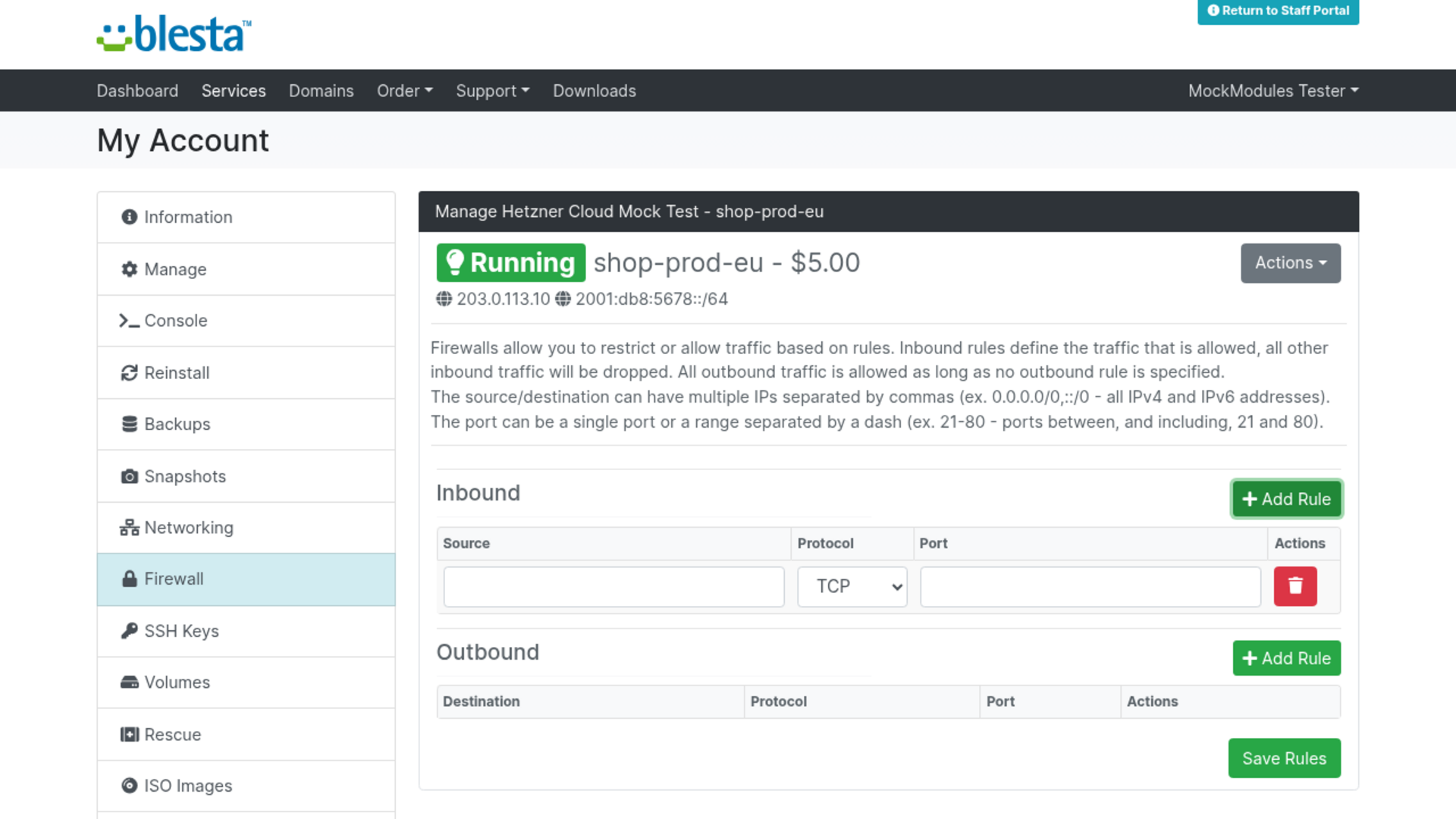This screenshot has width=1456, height=819.
Task: Click the IP address 203.0.113.10
Action: click(x=504, y=299)
